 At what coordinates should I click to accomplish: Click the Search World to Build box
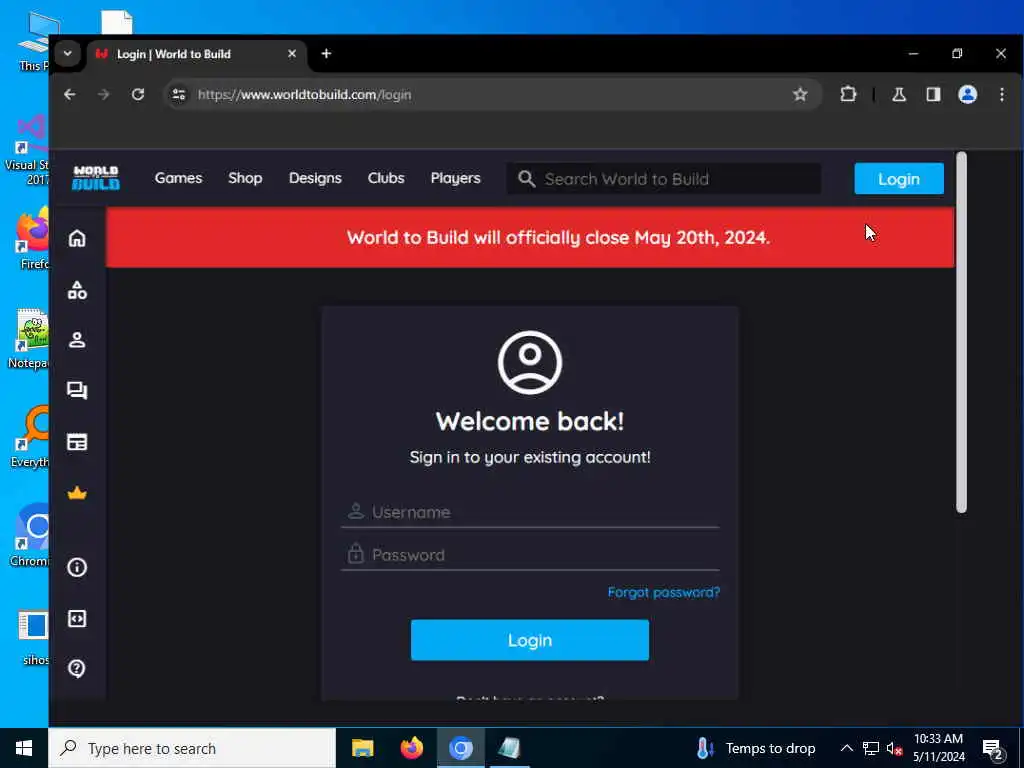664,179
